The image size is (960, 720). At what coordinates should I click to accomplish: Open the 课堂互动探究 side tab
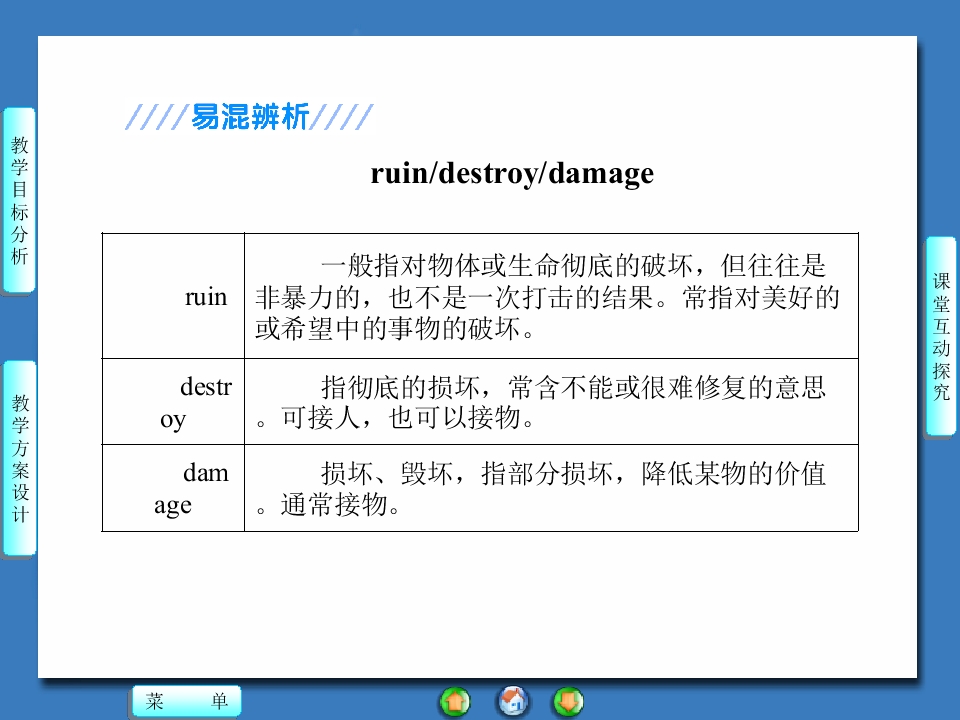coord(940,336)
